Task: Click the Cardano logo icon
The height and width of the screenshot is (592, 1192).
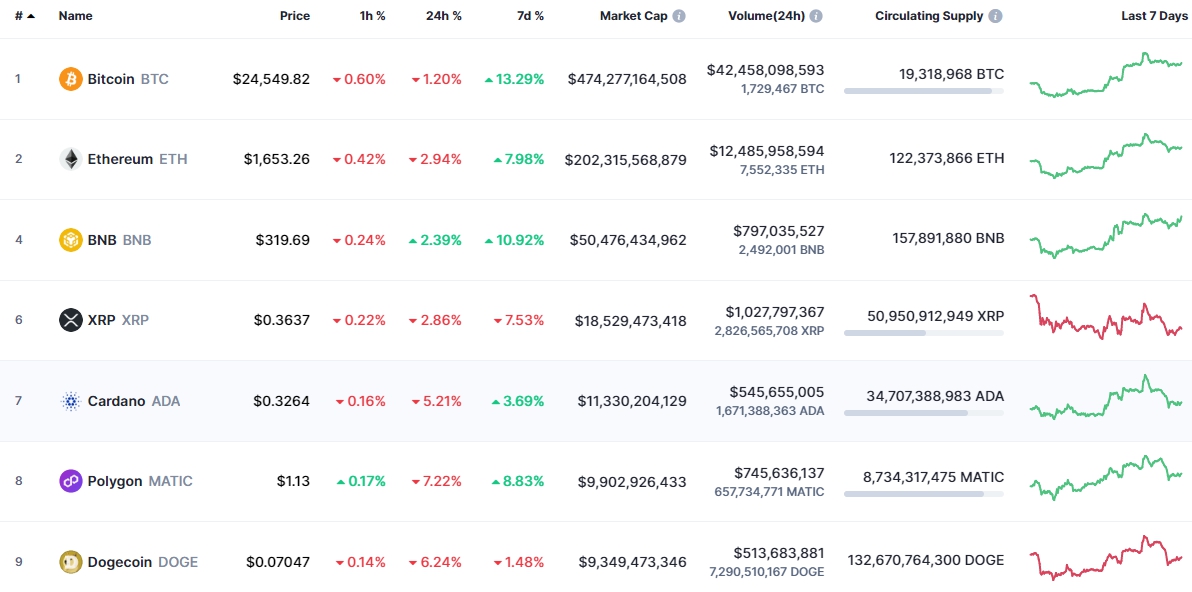Action: (71, 401)
